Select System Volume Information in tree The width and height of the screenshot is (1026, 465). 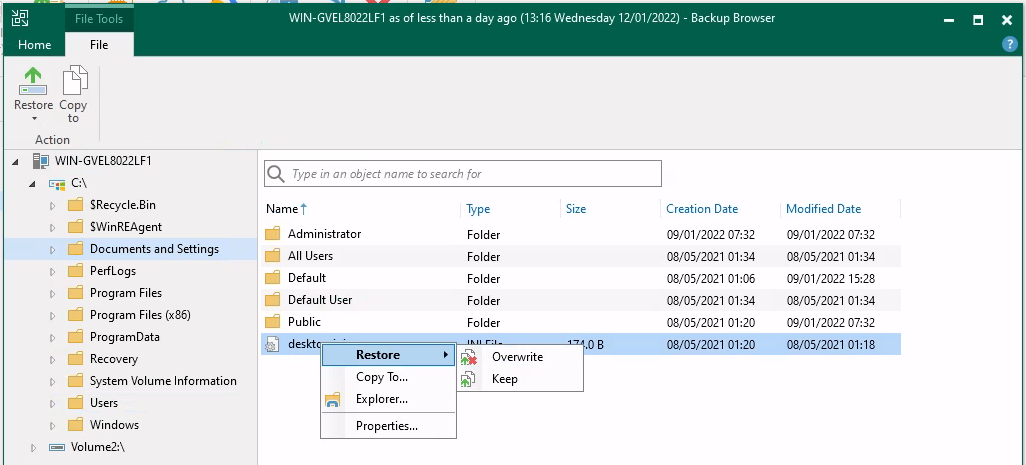click(x=163, y=381)
